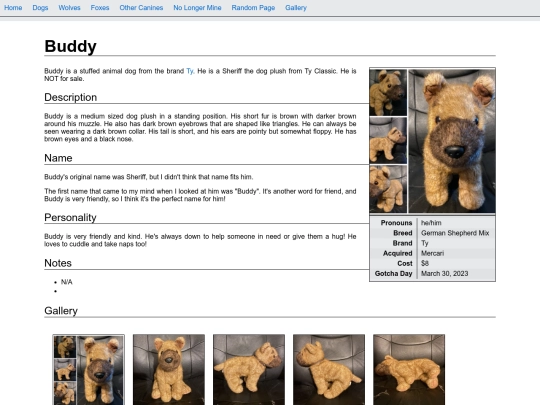This screenshot has width=540, height=405.
Task: Select the $8 cost value
Action: pyautogui.click(x=425, y=263)
